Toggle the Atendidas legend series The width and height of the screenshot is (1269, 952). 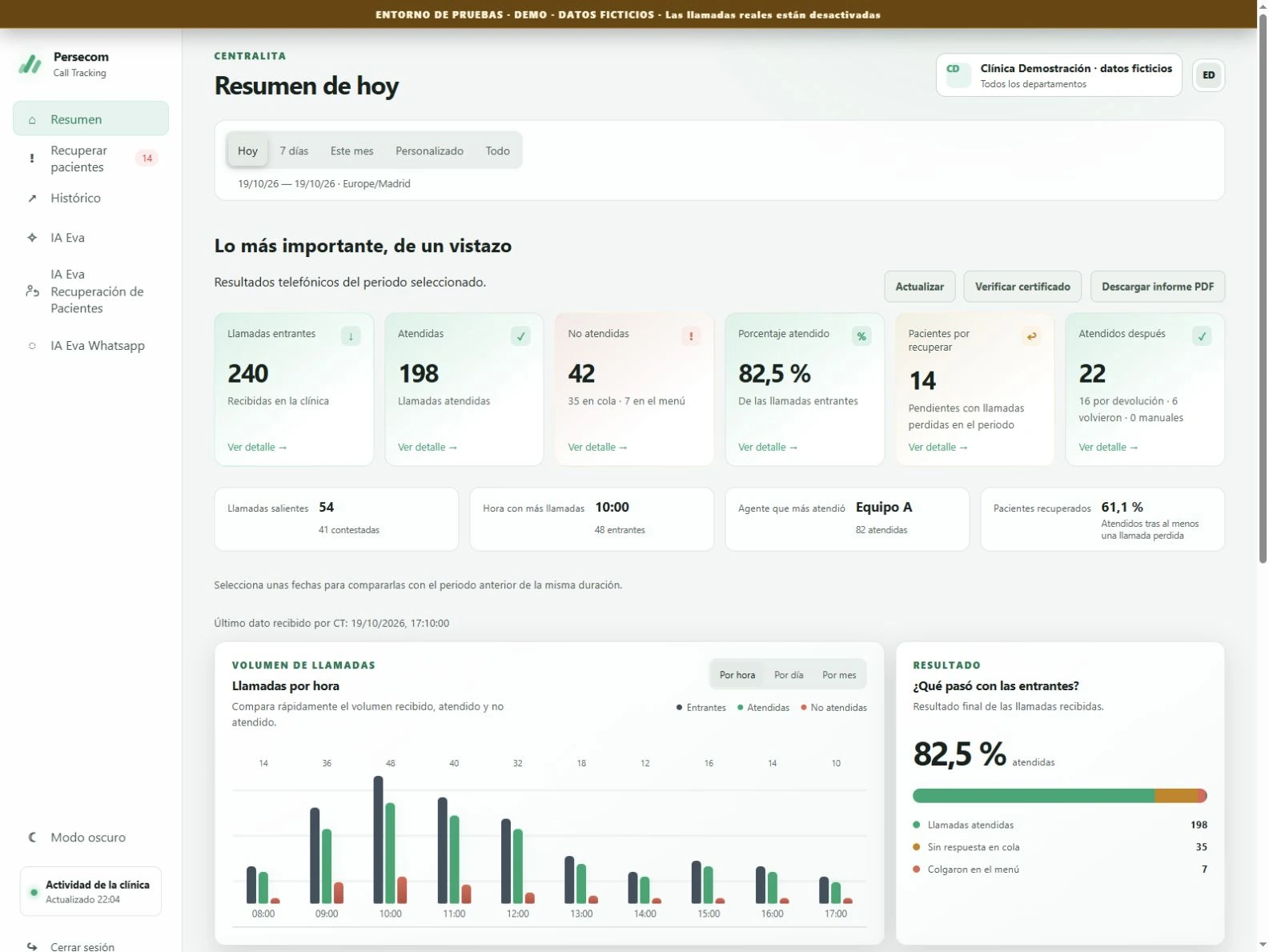coord(763,708)
